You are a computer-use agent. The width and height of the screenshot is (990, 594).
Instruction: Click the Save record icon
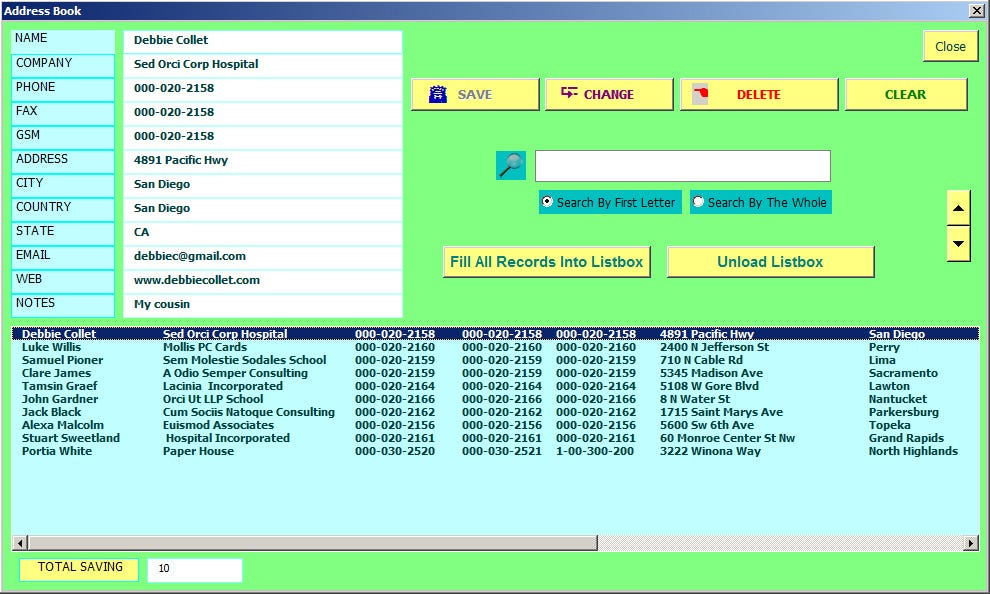(x=436, y=93)
